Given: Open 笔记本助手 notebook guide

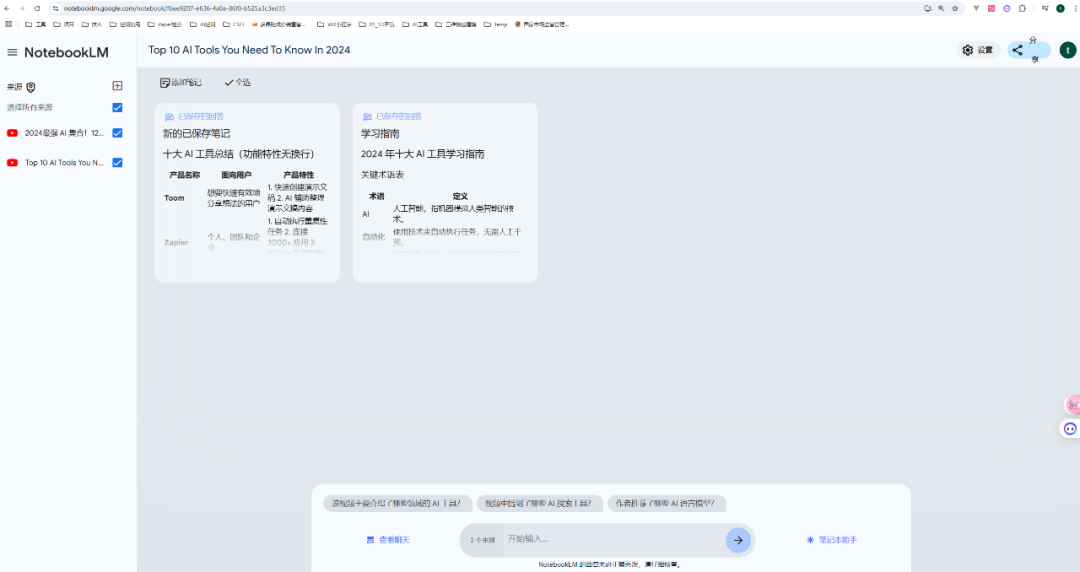Looking at the screenshot, I should [831, 540].
